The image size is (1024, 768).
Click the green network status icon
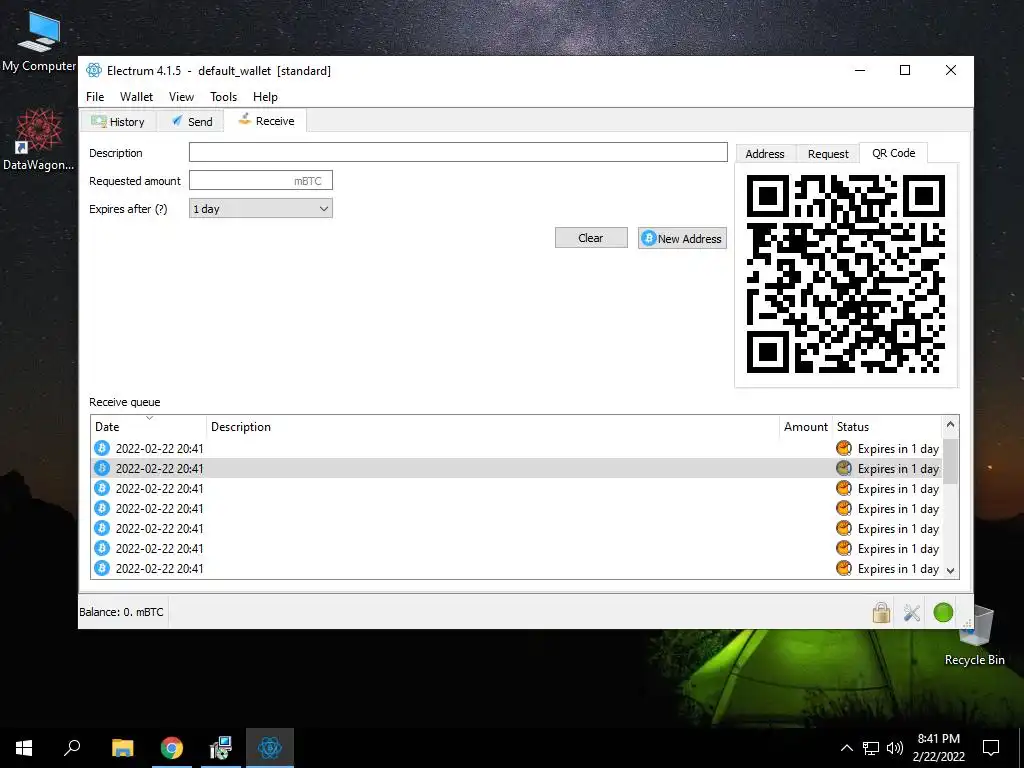tap(943, 613)
